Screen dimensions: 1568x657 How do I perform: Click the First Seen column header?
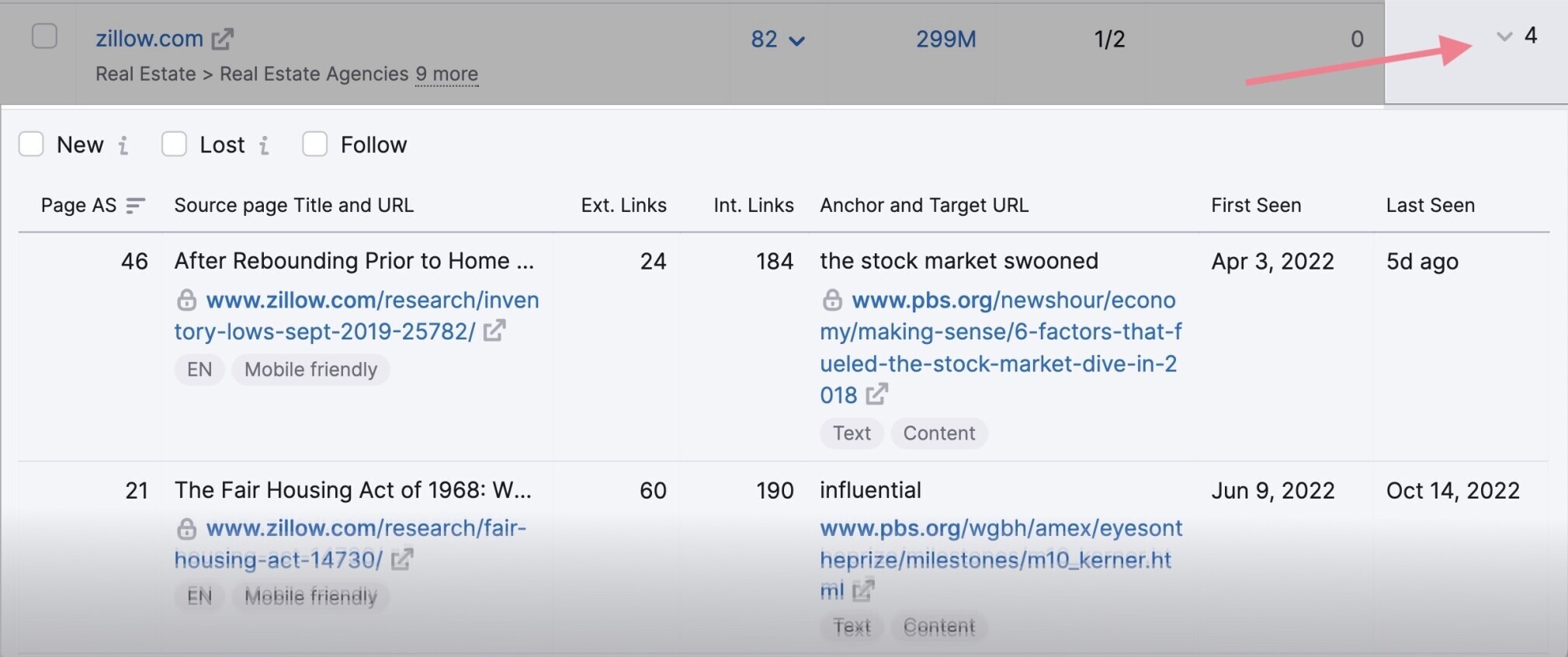coord(1256,206)
